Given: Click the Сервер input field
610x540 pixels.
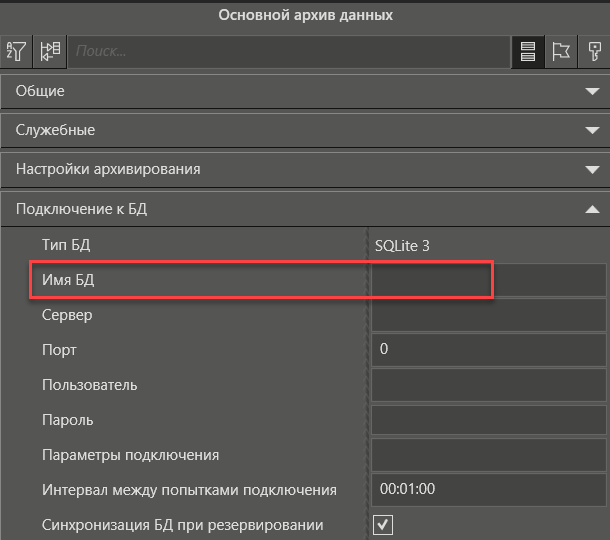Looking at the screenshot, I should [x=489, y=315].
